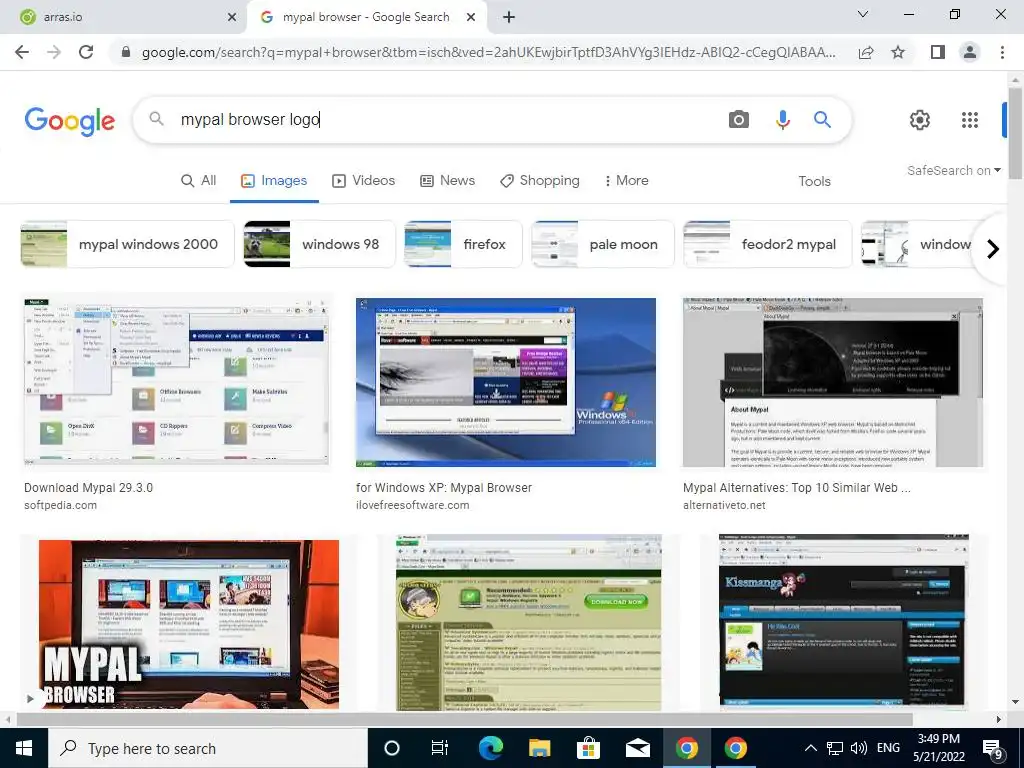Image resolution: width=1024 pixels, height=768 pixels.
Task: Open Cortana circle on the taskbar
Action: (x=391, y=748)
